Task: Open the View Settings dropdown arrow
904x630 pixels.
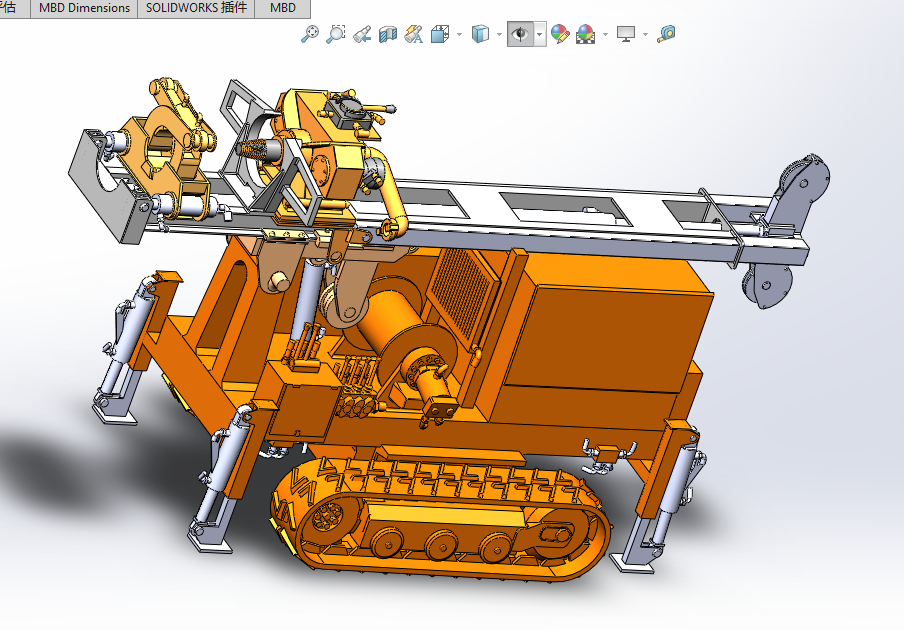Action: tap(646, 34)
